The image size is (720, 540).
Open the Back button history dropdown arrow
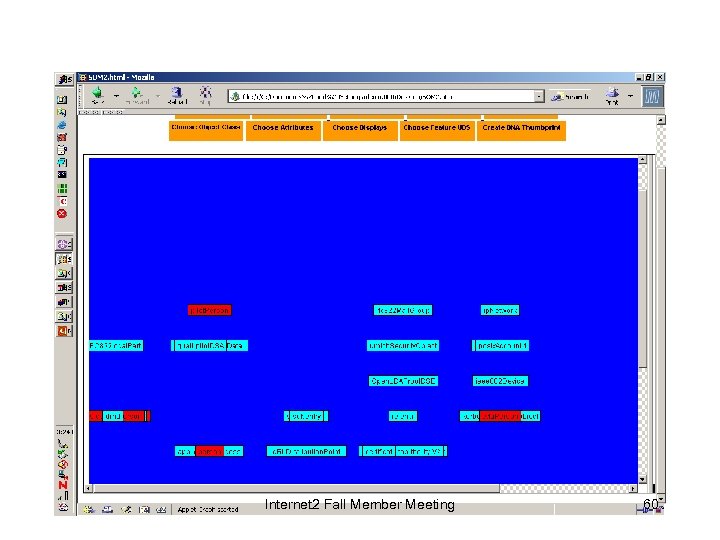tap(116, 96)
